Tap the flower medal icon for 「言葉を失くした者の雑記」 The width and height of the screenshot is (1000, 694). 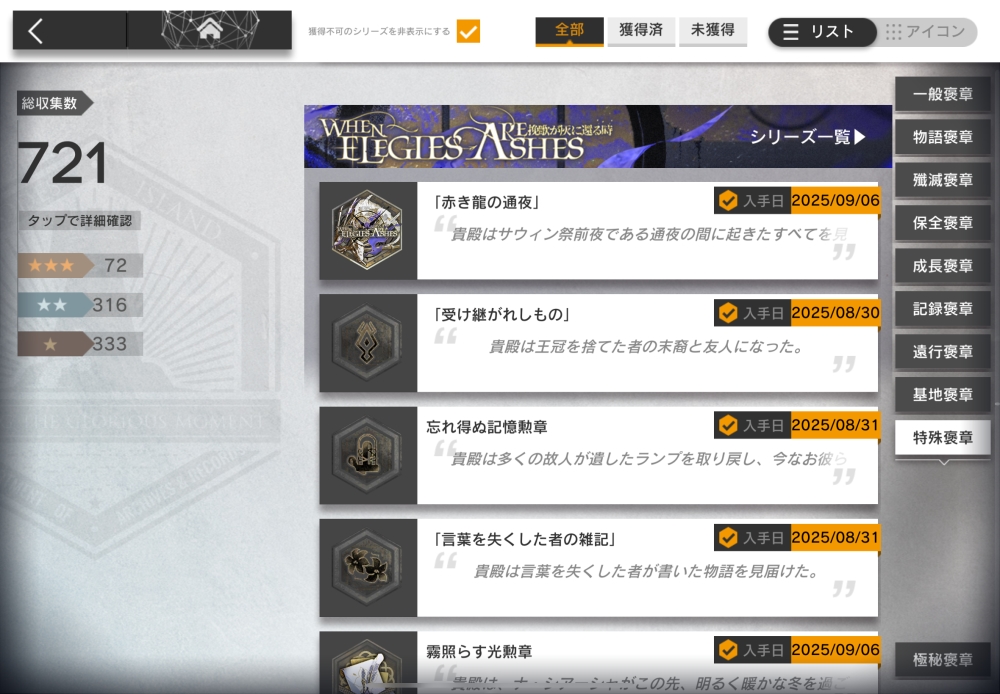367,567
